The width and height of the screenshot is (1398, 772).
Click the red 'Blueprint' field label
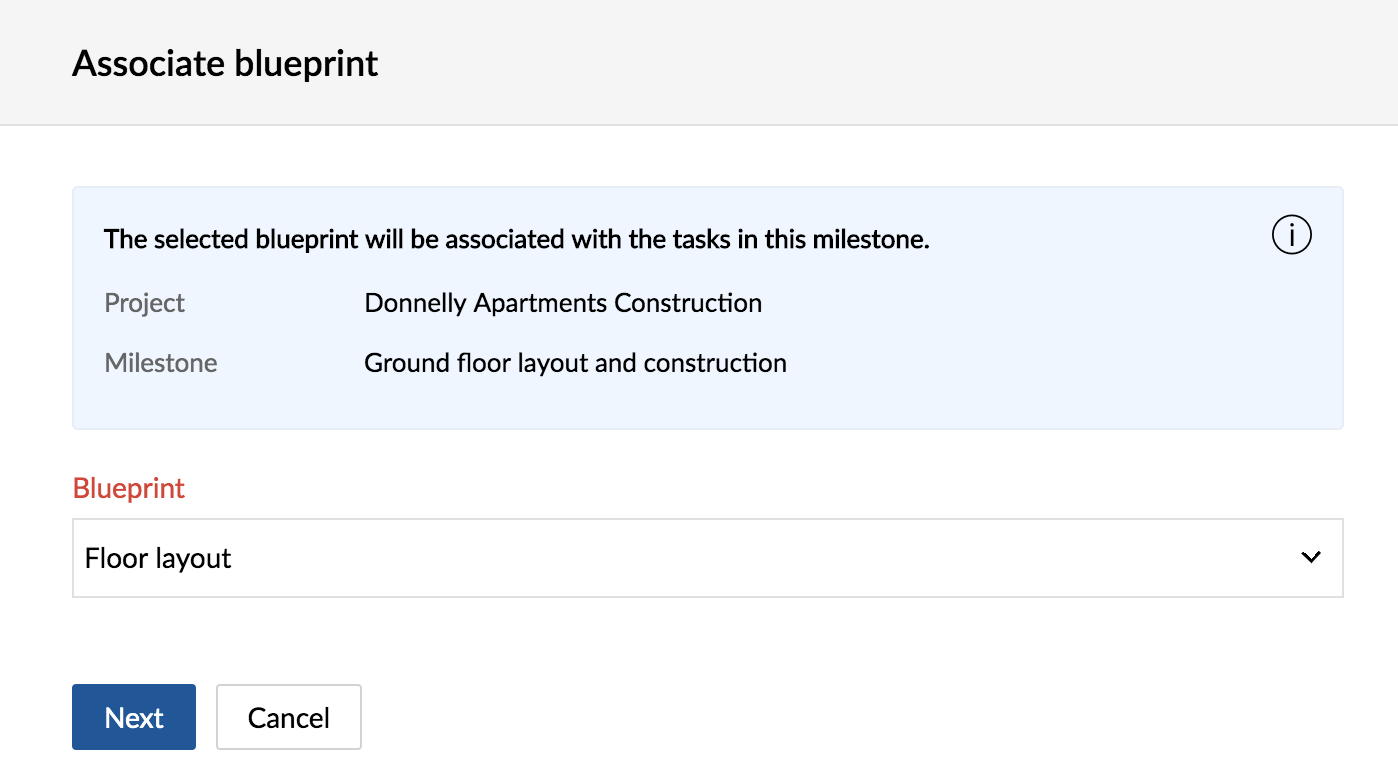click(129, 488)
